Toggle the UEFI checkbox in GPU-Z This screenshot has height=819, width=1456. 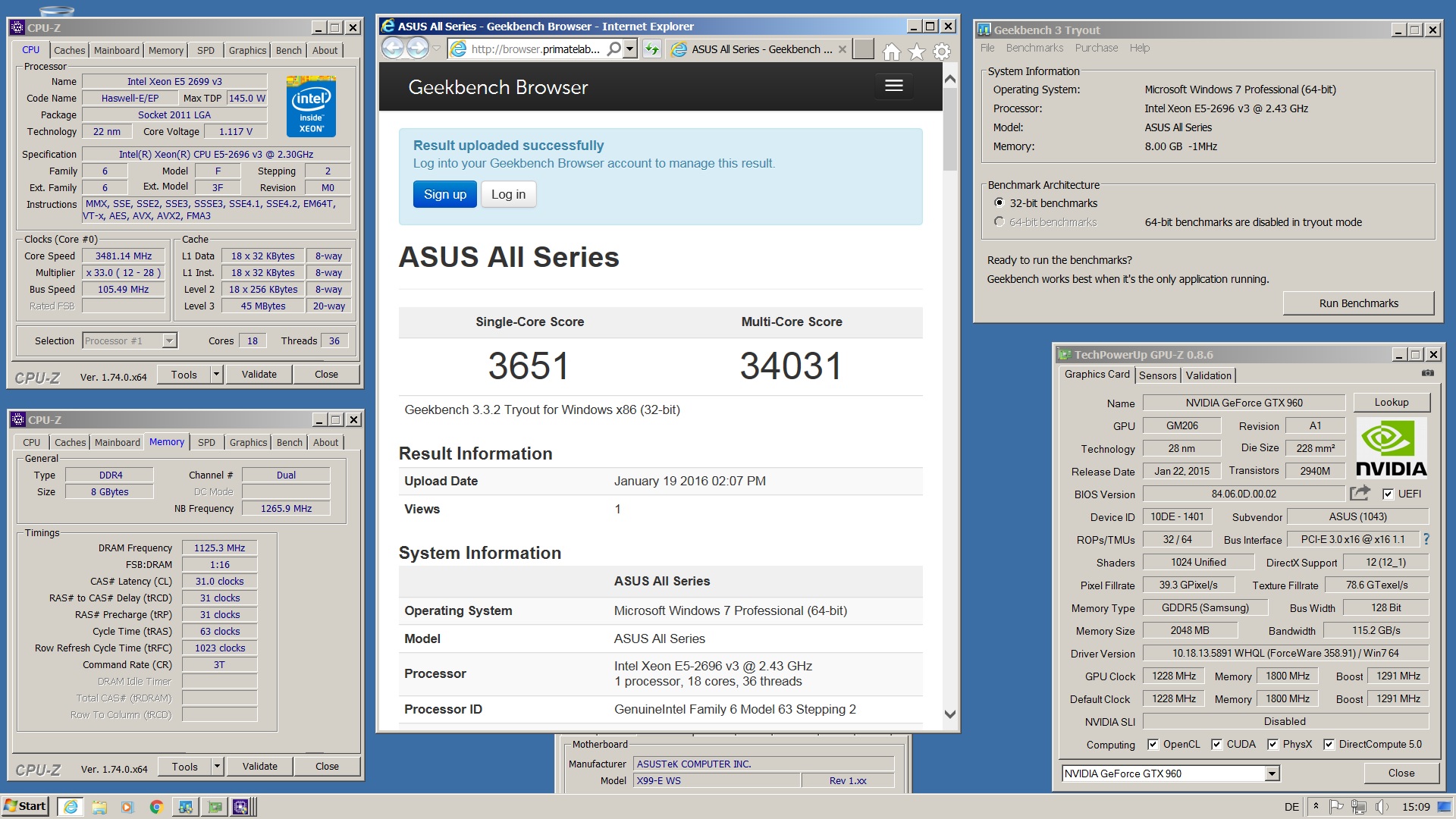[x=1388, y=494]
